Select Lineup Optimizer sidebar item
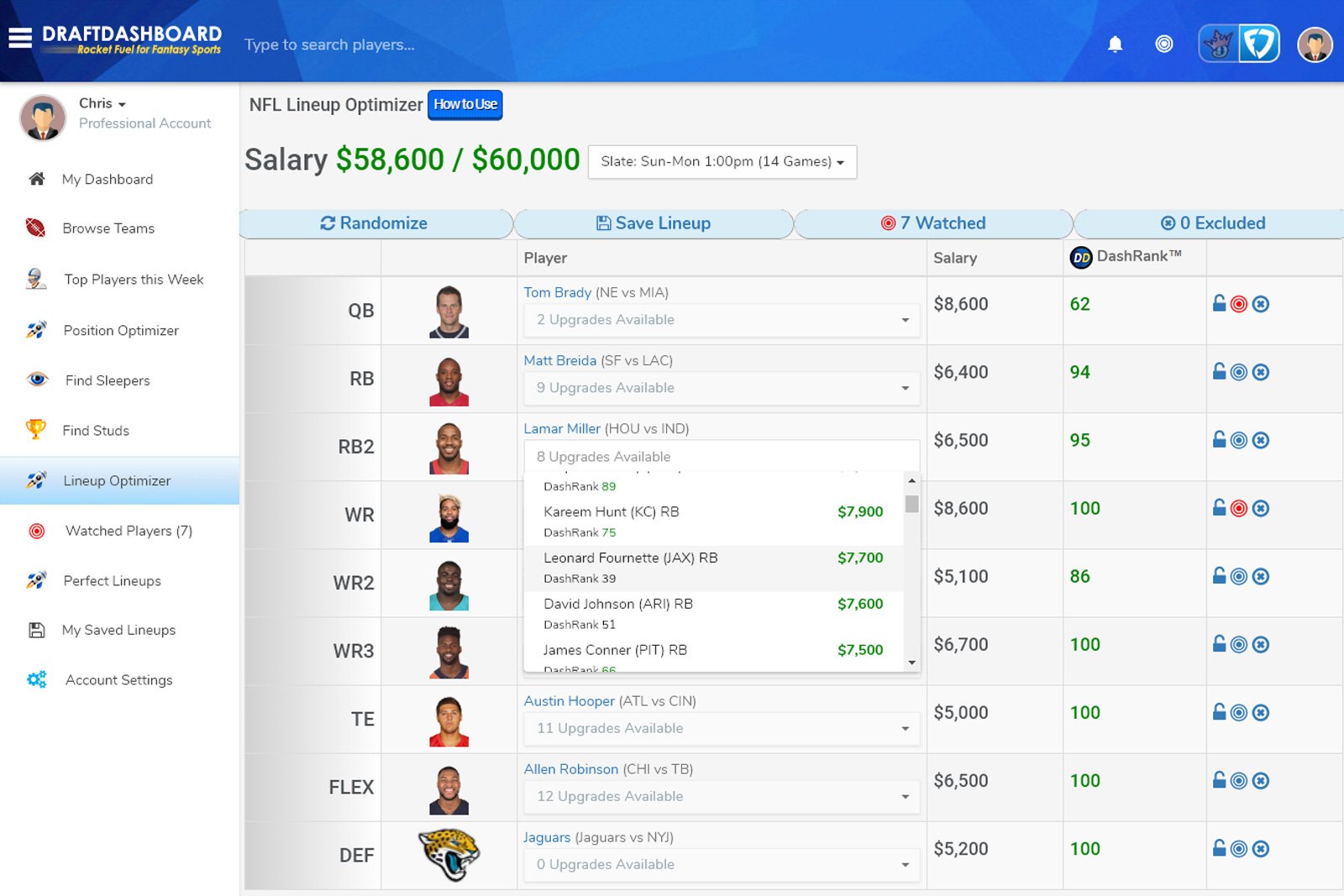This screenshot has height=896, width=1344. [x=119, y=480]
